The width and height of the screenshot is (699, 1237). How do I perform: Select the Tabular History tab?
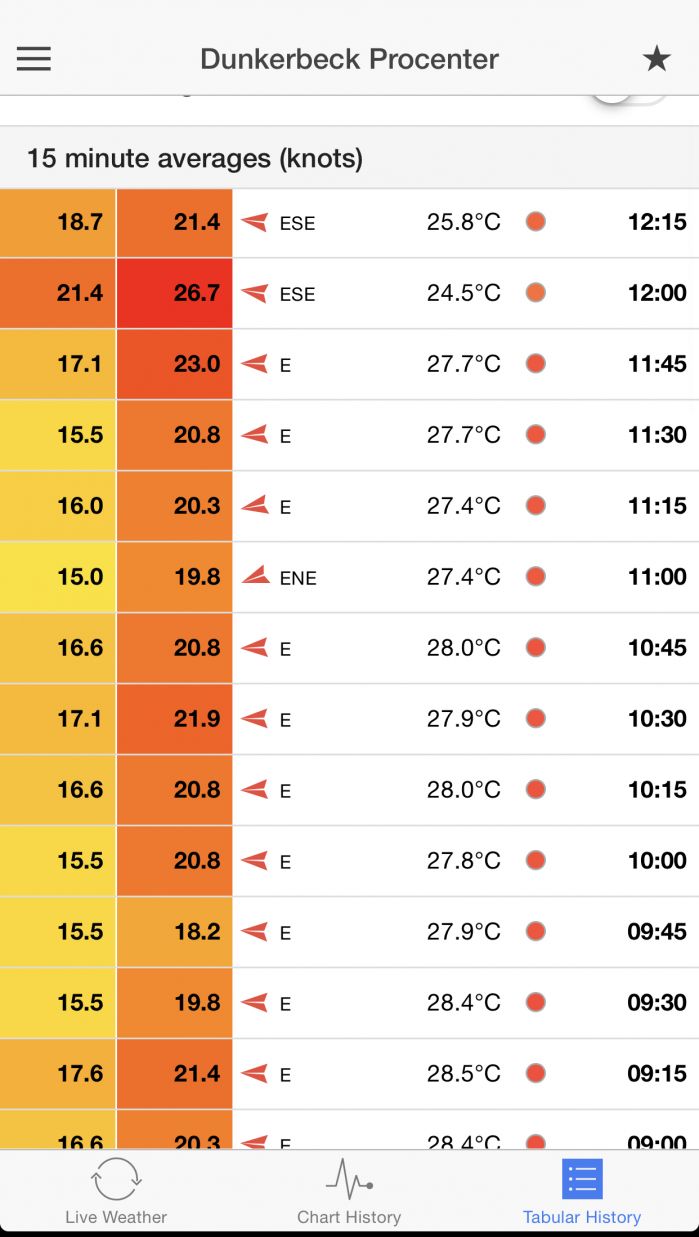582,1190
